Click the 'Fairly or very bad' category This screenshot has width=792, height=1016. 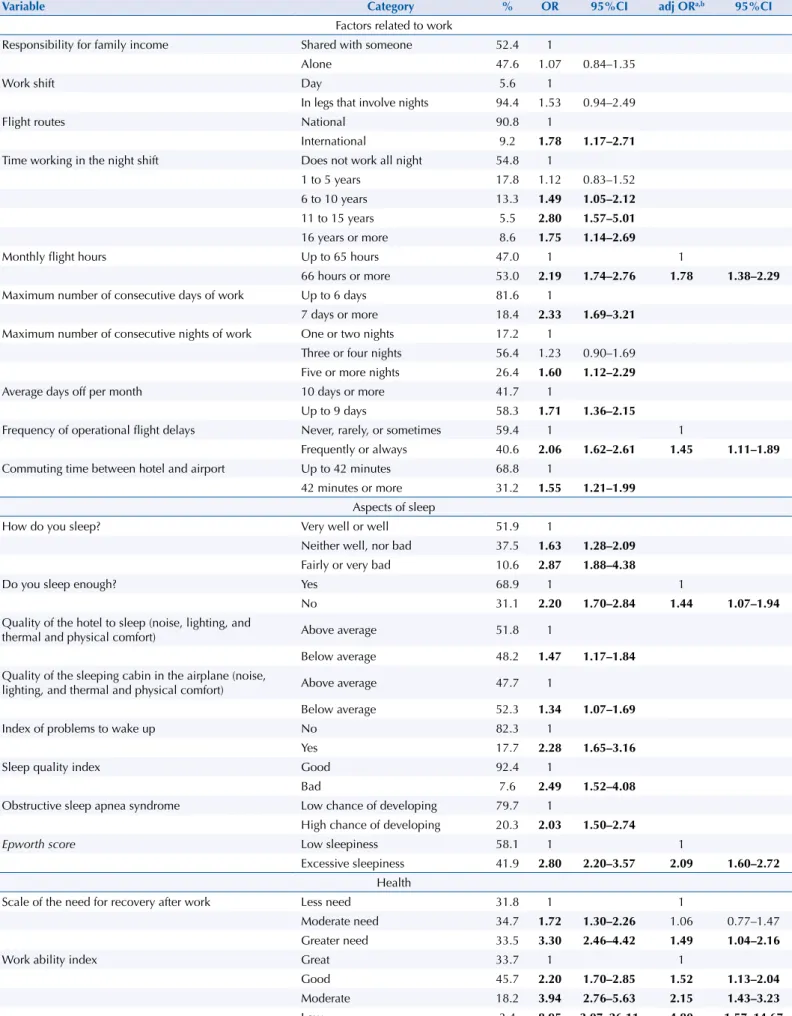click(x=345, y=565)
